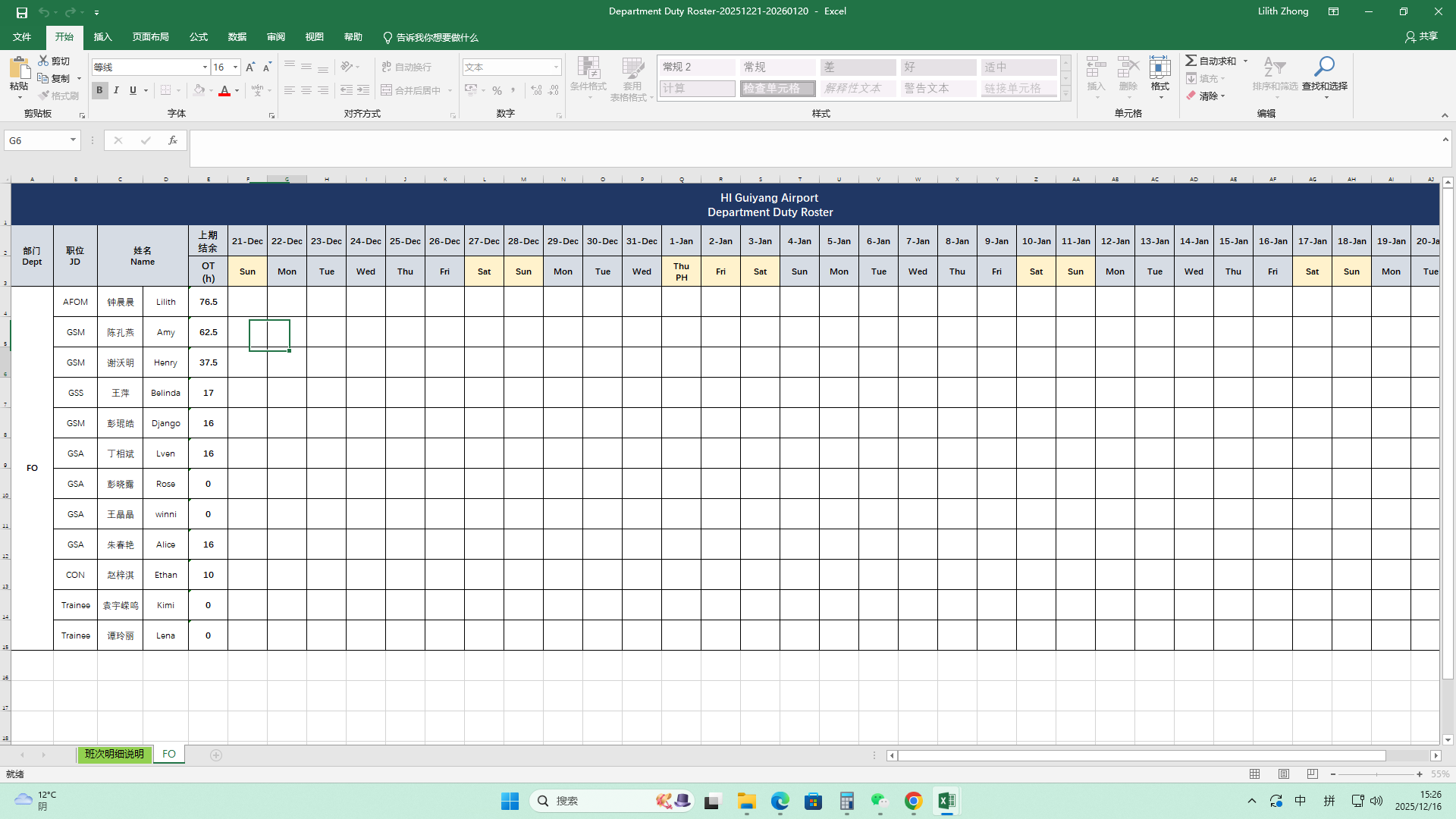Click the Share button
This screenshot has width=1456, height=819.
point(1421,36)
